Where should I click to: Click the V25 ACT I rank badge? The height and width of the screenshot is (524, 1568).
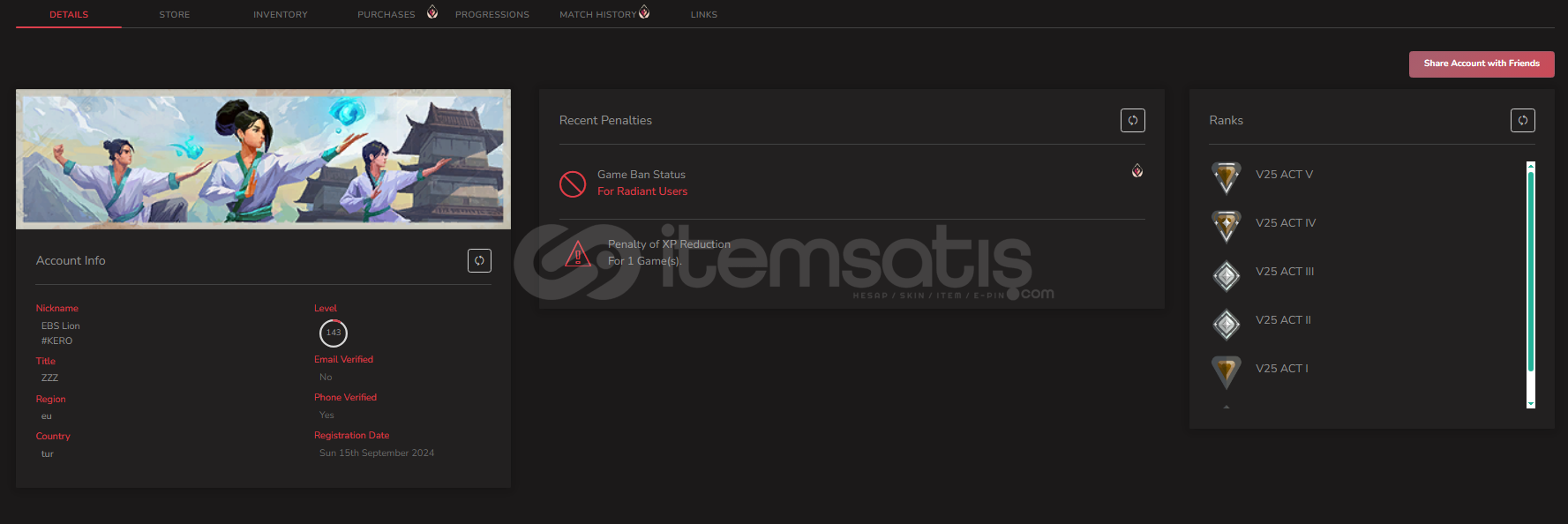pos(1227,371)
